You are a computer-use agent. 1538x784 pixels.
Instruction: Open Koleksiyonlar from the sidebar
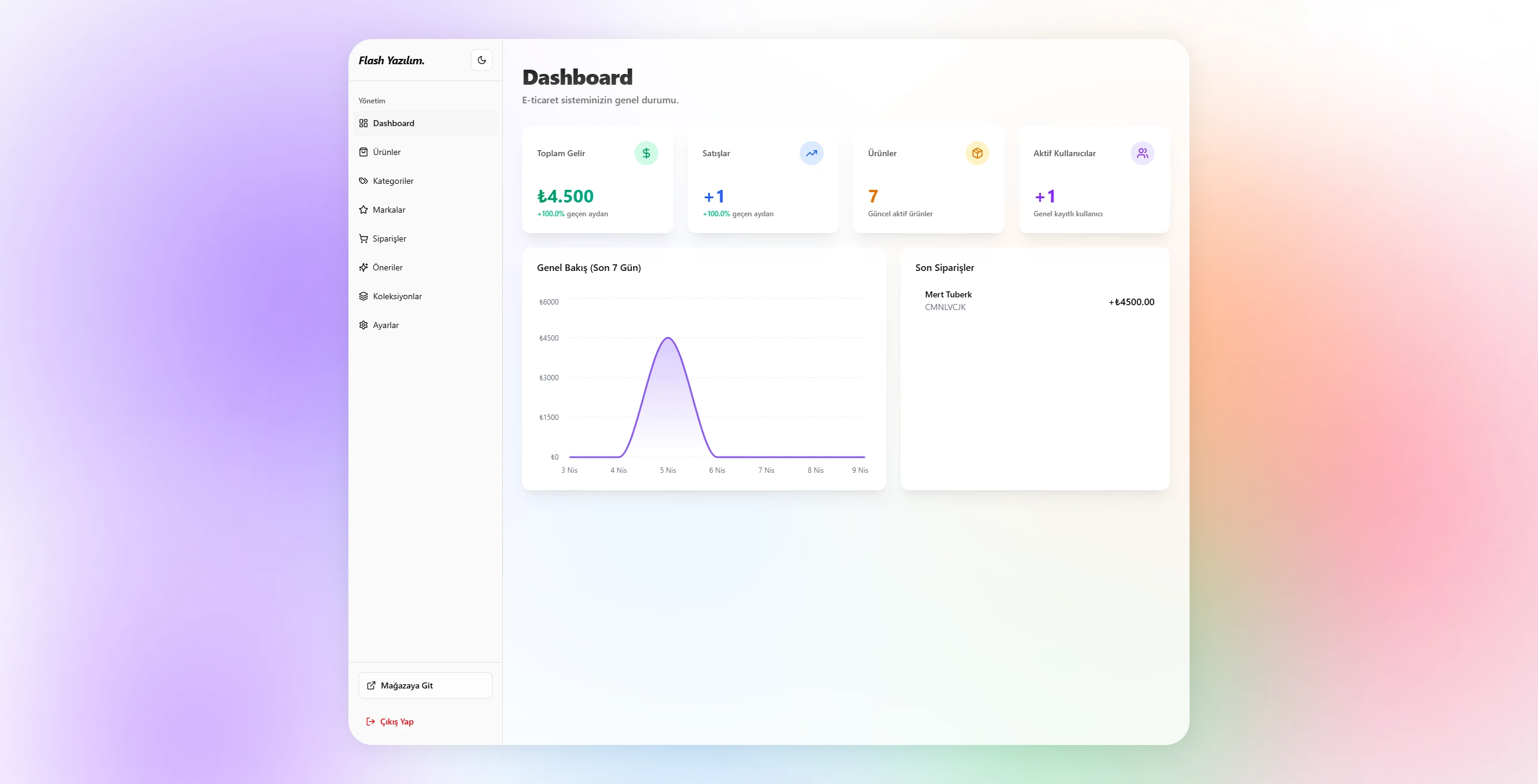397,296
